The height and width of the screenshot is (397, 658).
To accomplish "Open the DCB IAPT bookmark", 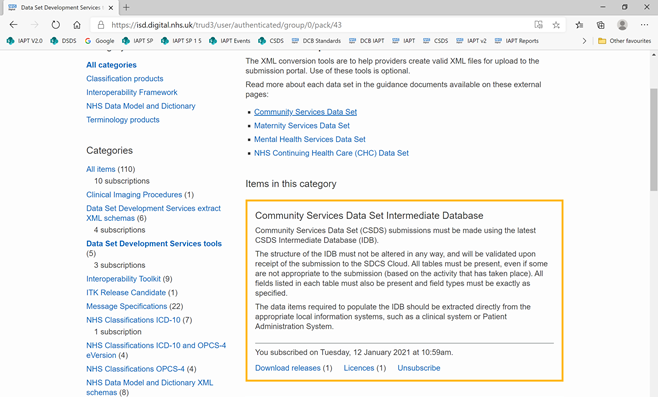I will [366, 41].
